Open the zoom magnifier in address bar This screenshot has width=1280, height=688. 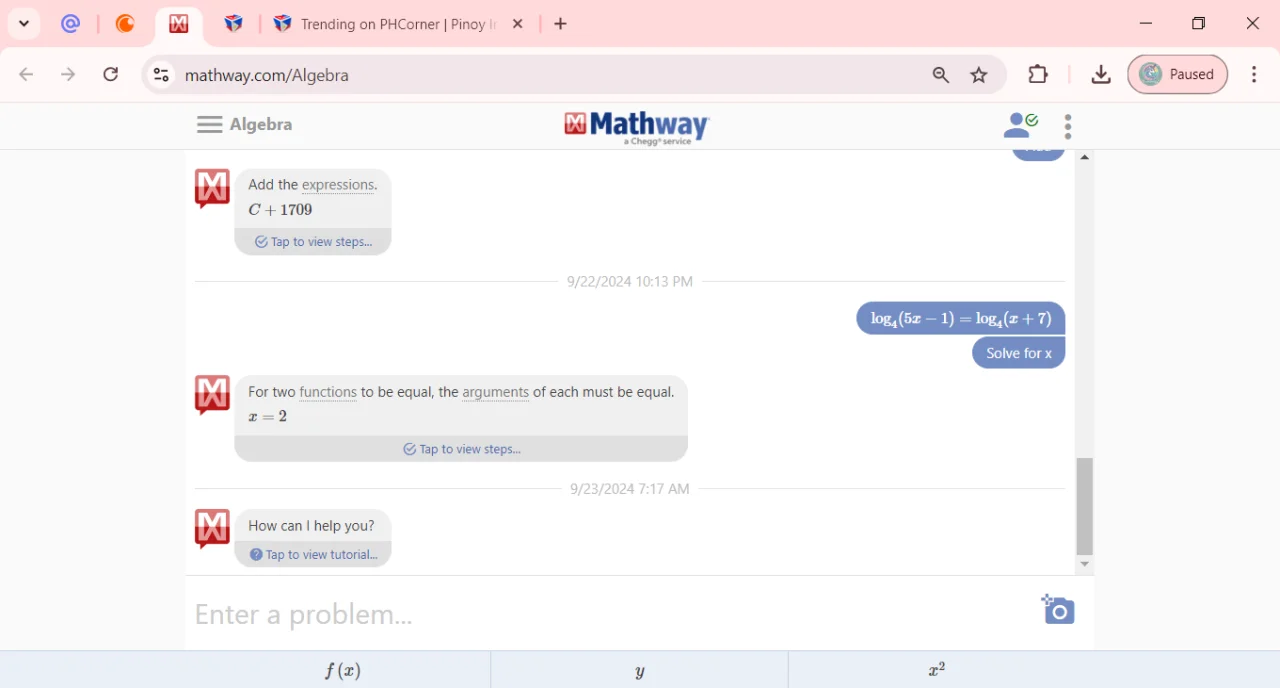941,75
